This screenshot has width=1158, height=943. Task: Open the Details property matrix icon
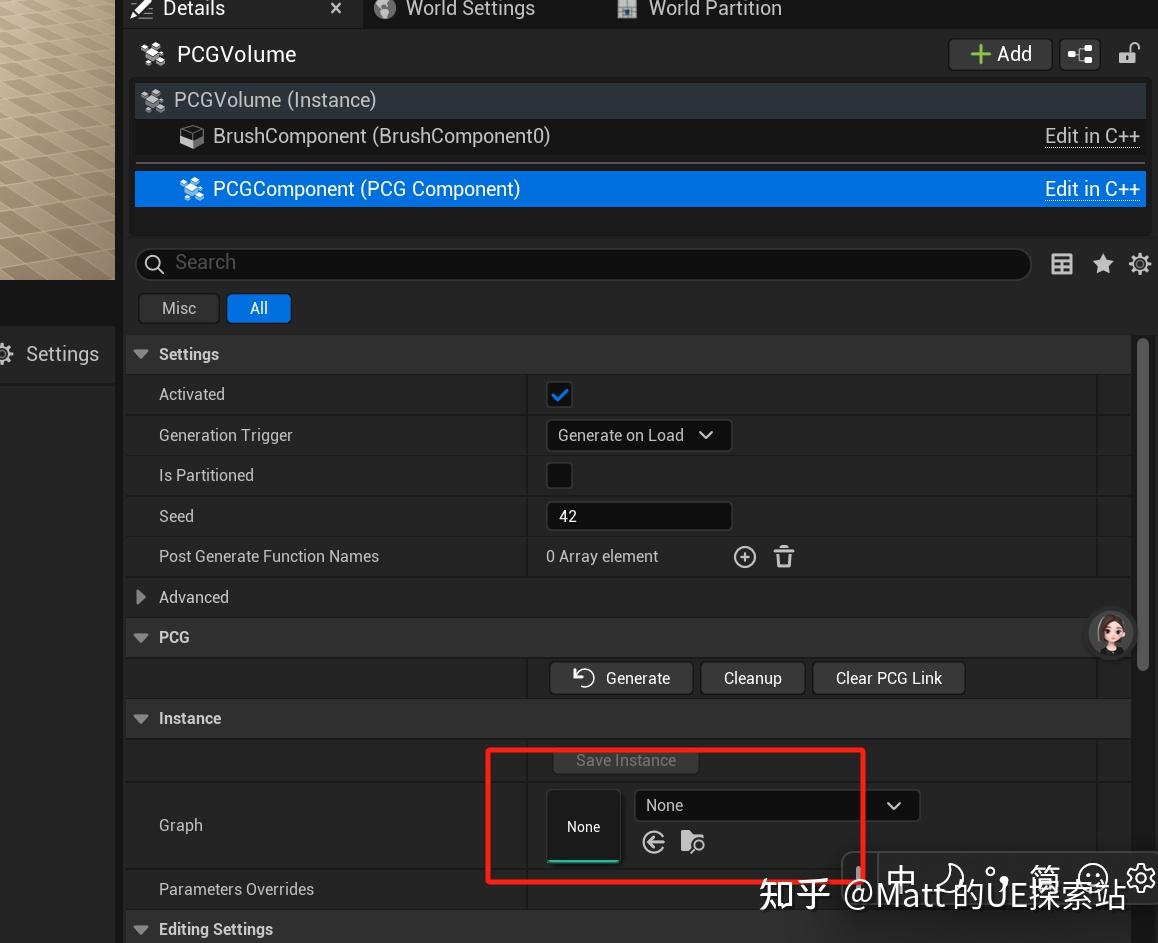click(1061, 263)
